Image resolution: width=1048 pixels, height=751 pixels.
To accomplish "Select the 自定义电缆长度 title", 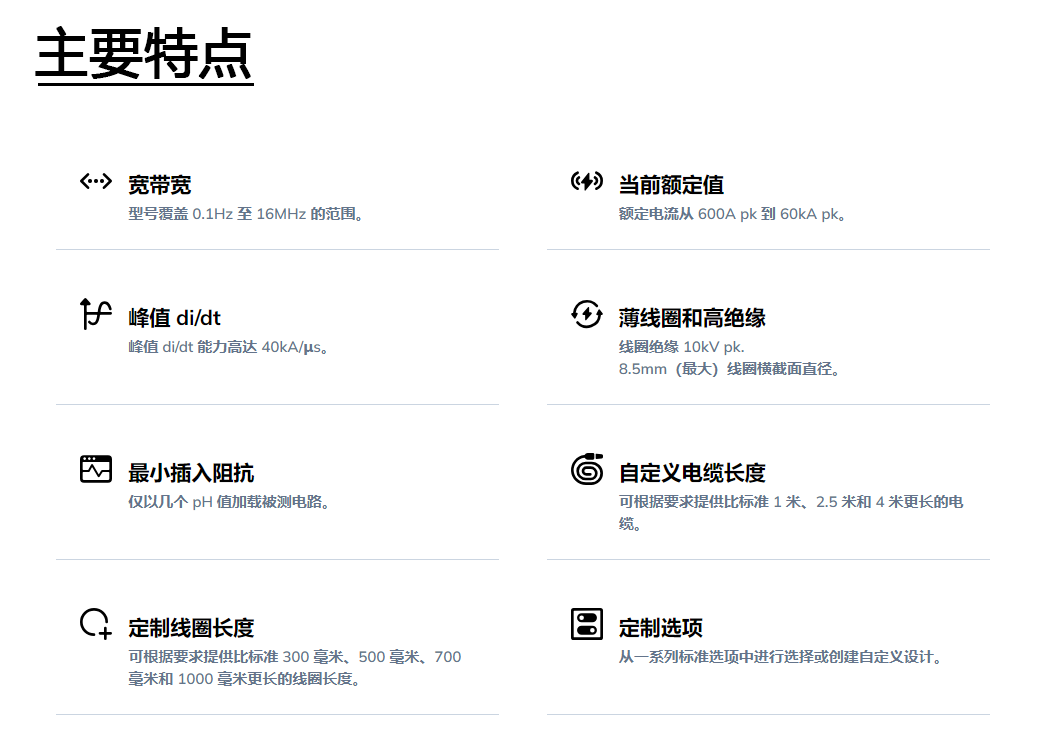I will (692, 473).
